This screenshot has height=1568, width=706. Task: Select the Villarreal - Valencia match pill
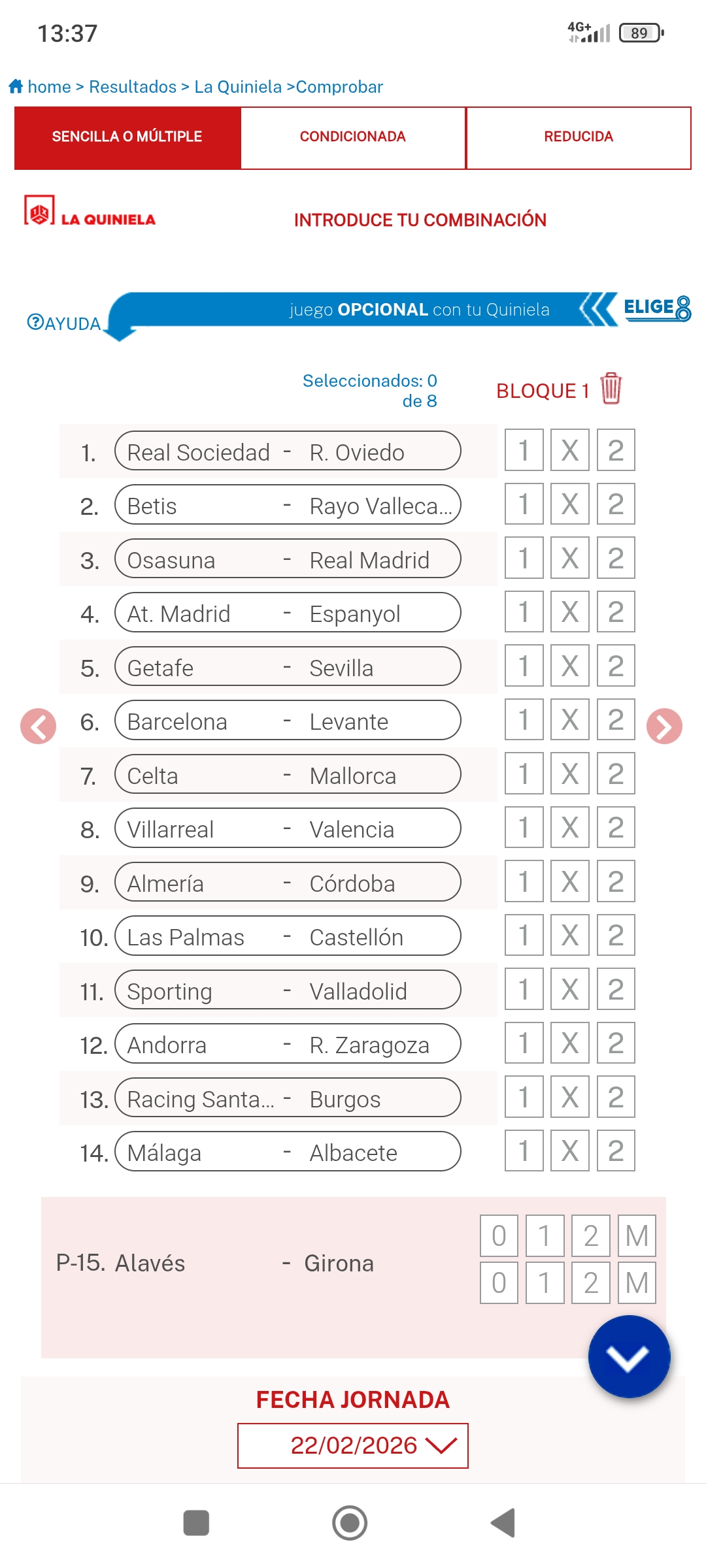tap(288, 828)
